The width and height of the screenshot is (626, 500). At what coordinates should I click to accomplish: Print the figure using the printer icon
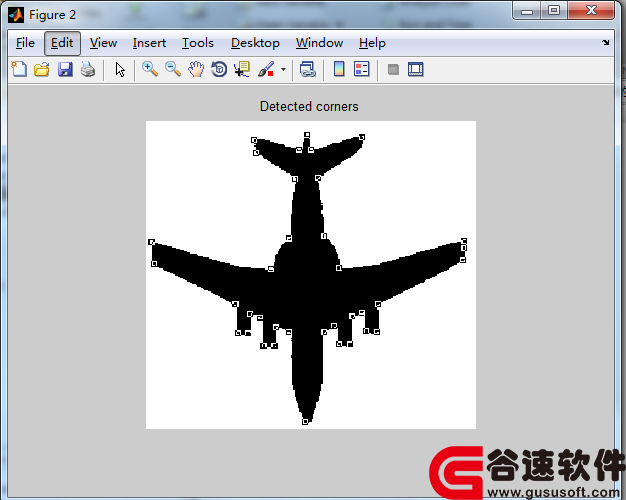88,69
